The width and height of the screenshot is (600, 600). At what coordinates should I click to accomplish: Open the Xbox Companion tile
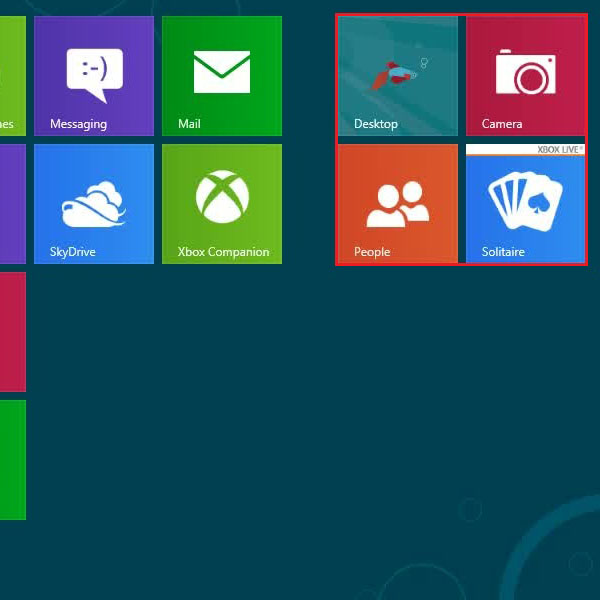[222, 204]
